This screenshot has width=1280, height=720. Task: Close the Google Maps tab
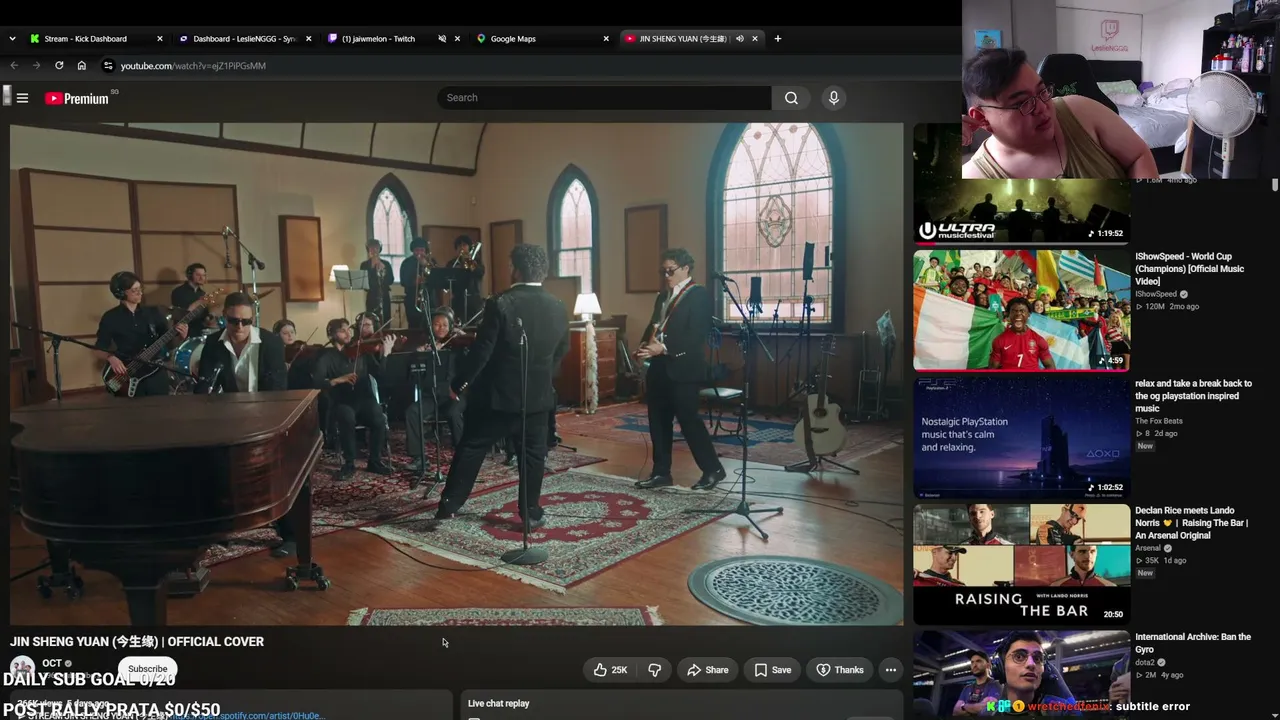coord(606,39)
